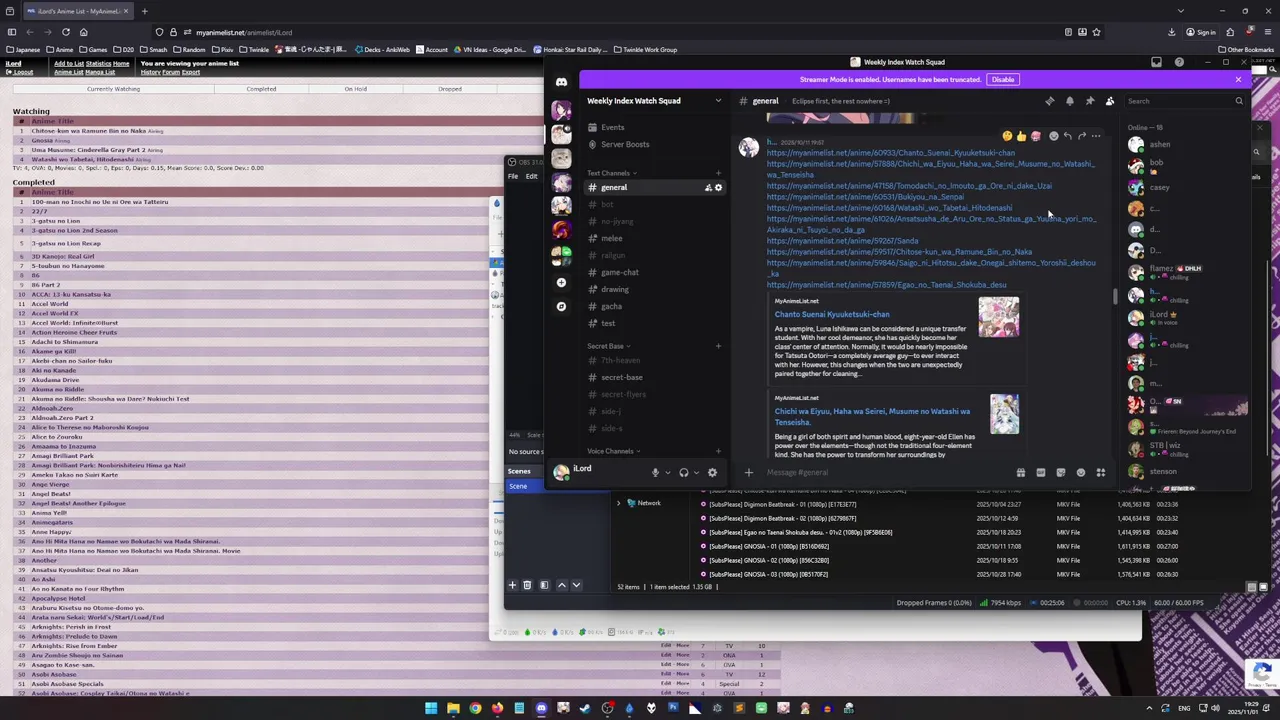The width and height of the screenshot is (1280, 720).
Task: Open add reaction picker on message
Action: pos(1053,136)
